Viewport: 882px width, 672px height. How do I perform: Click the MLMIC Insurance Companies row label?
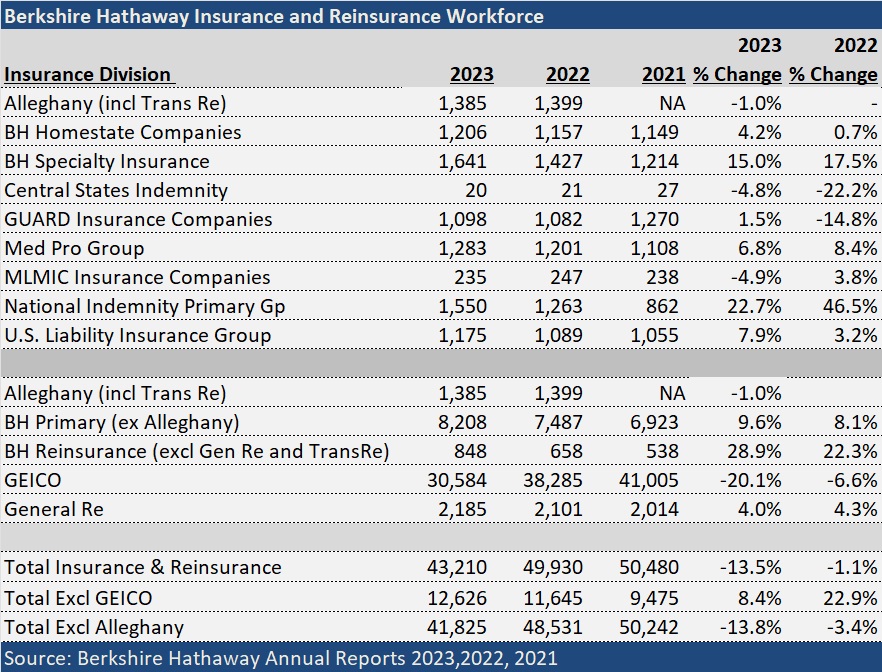(x=137, y=278)
